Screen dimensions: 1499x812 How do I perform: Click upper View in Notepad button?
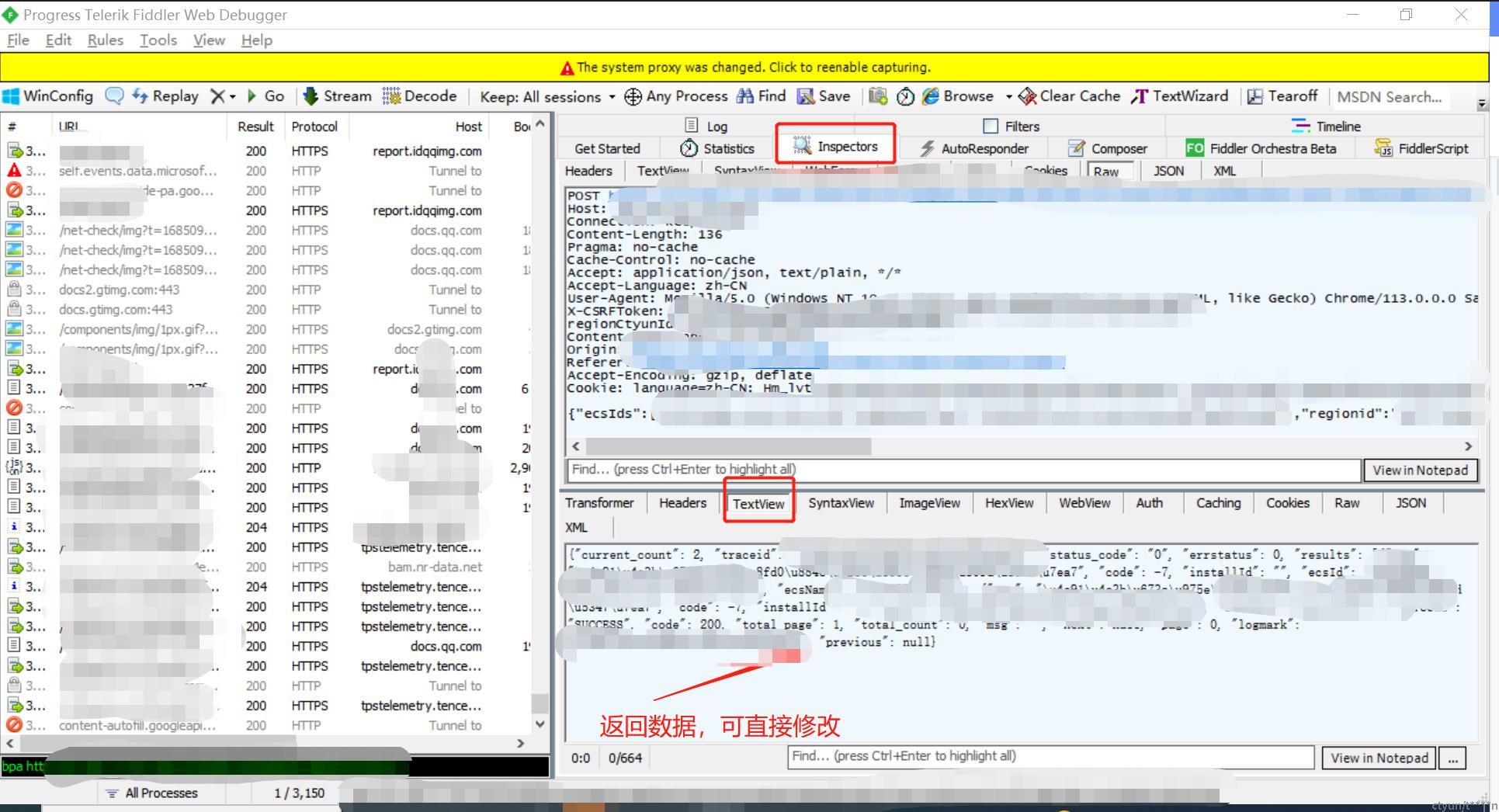(x=1420, y=470)
